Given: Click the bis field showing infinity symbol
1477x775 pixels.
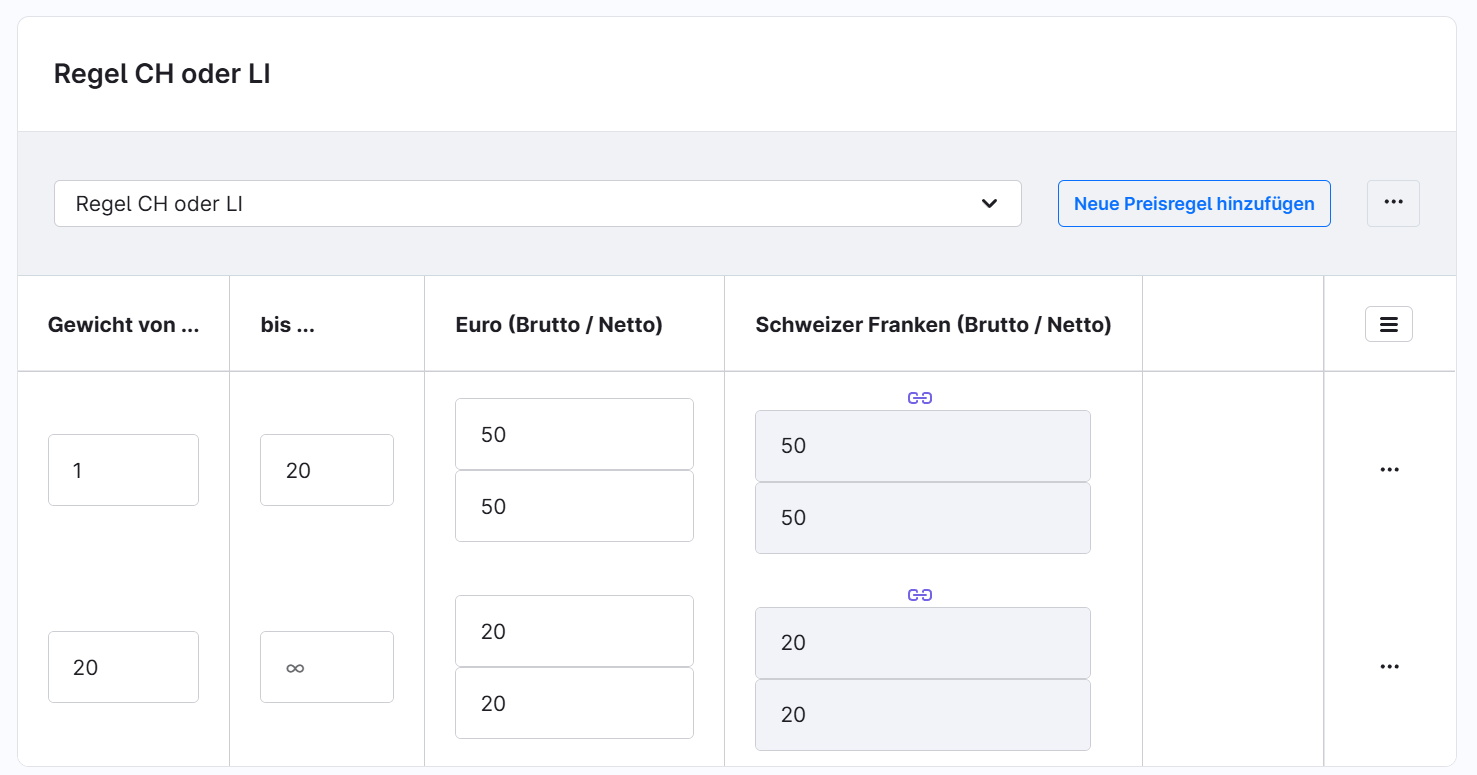Looking at the screenshot, I should tap(326, 667).
